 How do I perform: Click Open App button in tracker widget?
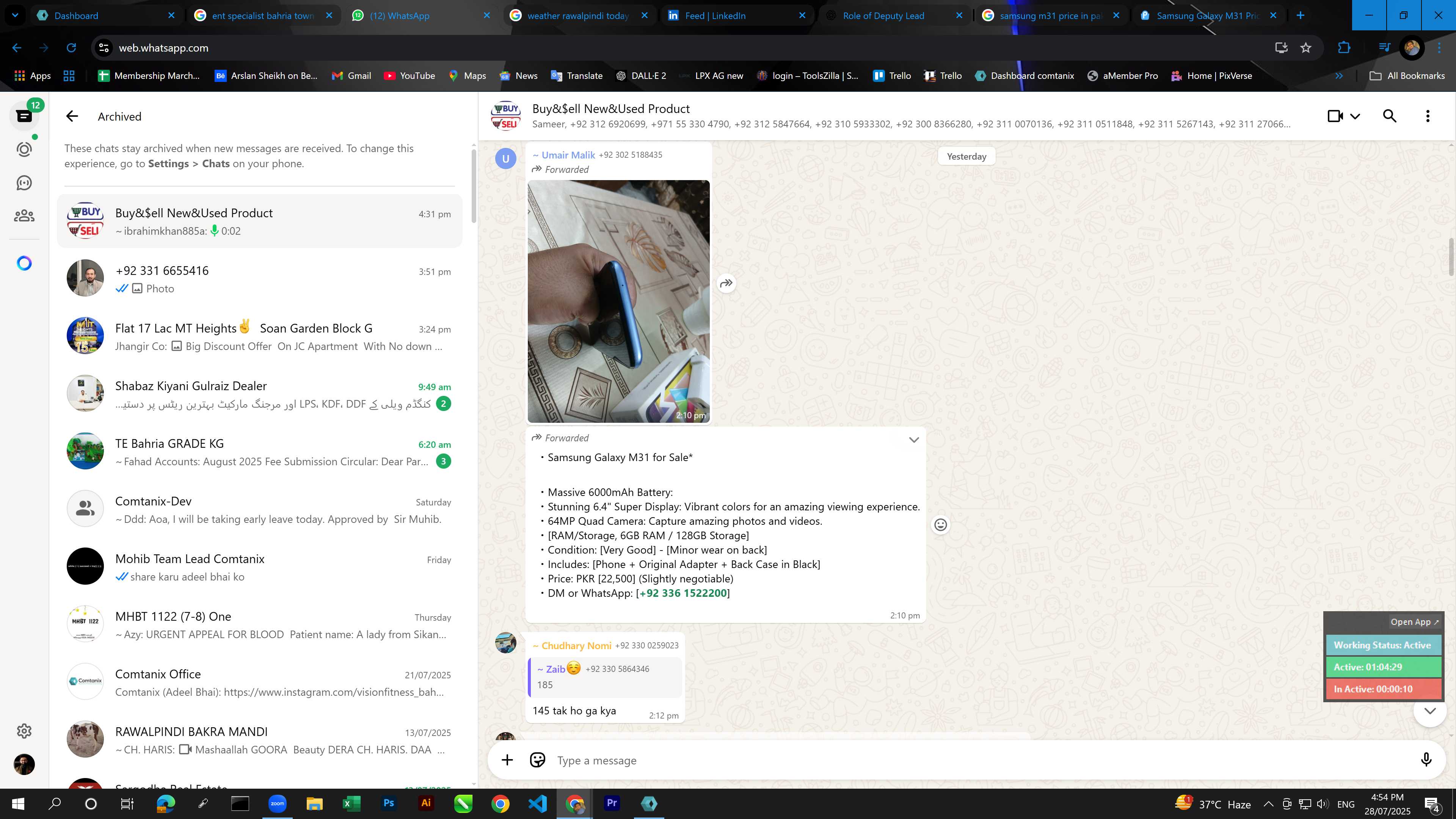[1414, 622]
